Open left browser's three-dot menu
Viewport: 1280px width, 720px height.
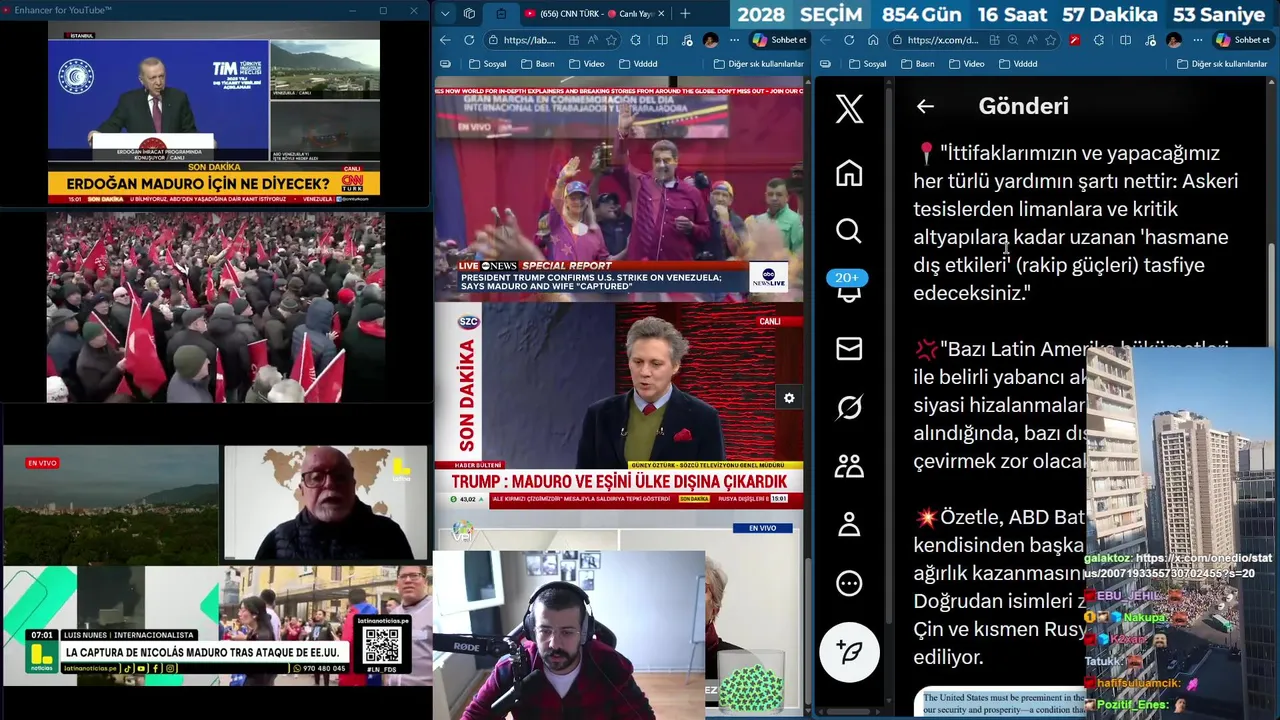(x=735, y=40)
